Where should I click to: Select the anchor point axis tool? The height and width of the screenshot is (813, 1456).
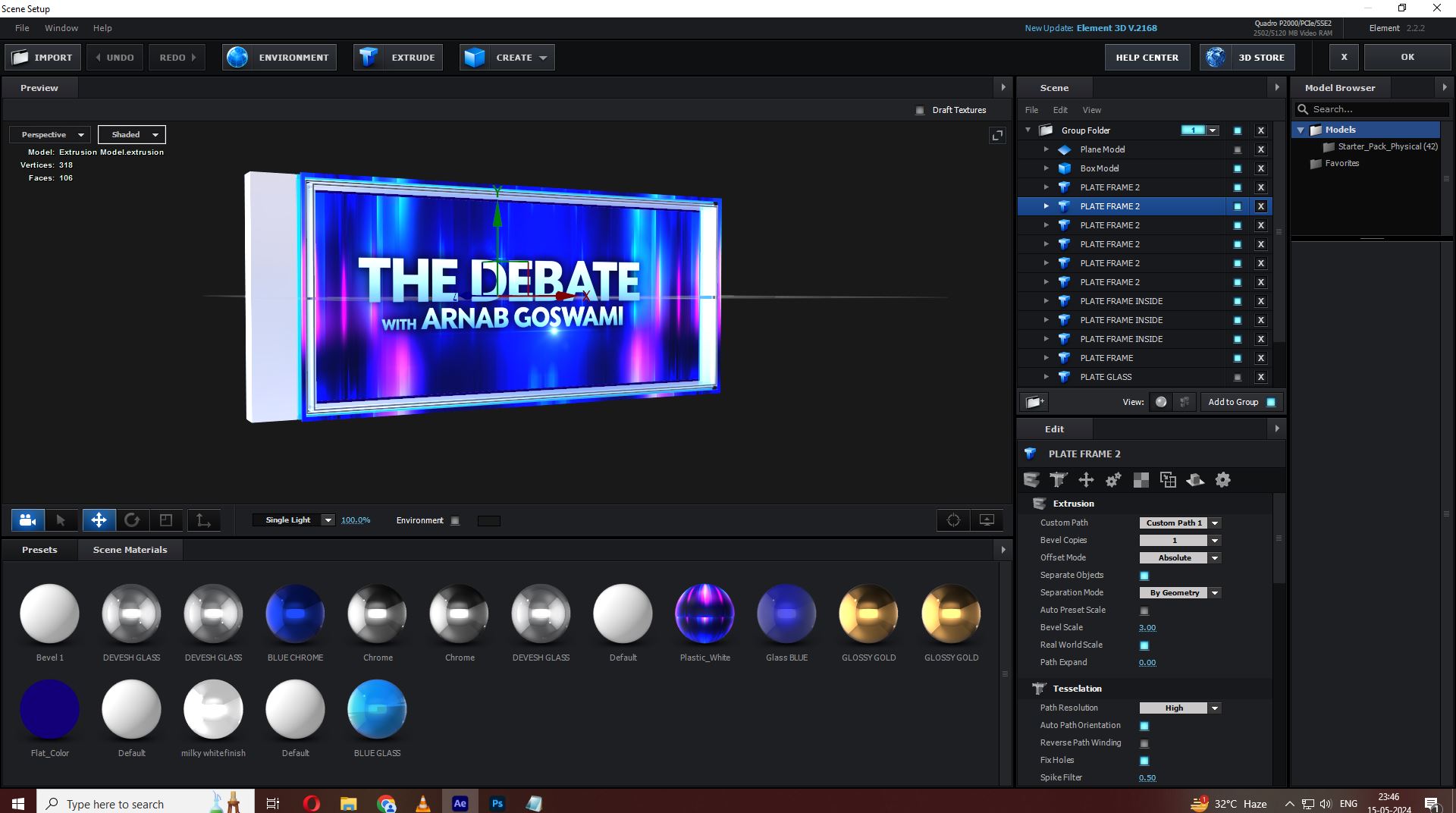203,520
